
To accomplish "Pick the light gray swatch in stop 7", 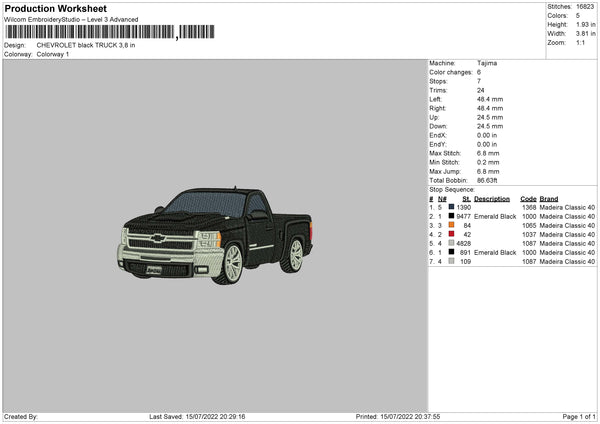I will pos(452,262).
